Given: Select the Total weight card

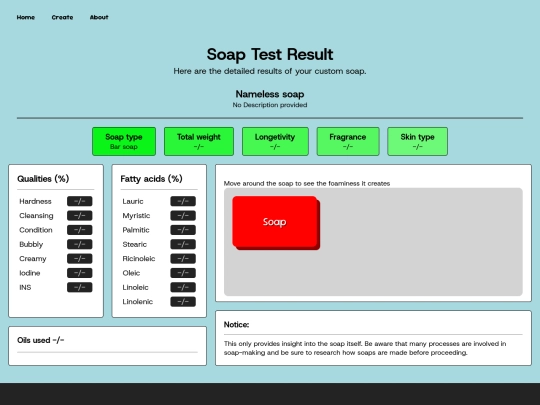Looking at the screenshot, I should [x=199, y=142].
